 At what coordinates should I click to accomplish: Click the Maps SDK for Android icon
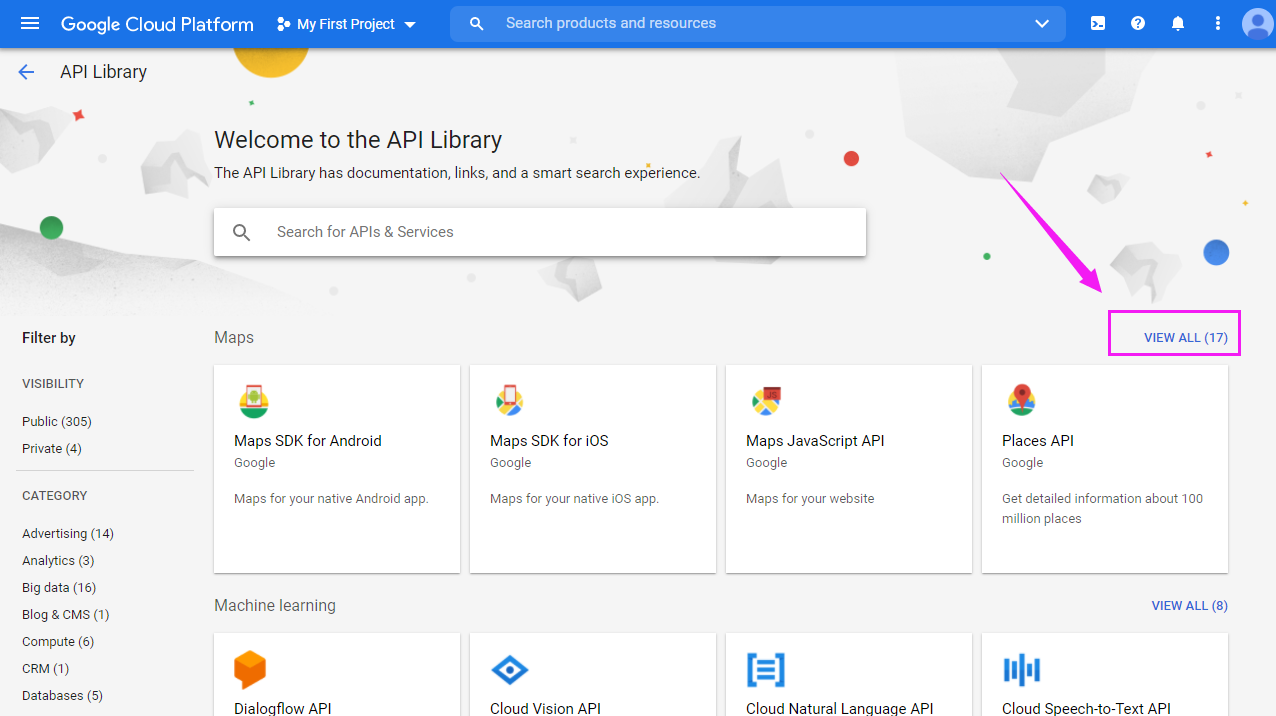[x=254, y=401]
